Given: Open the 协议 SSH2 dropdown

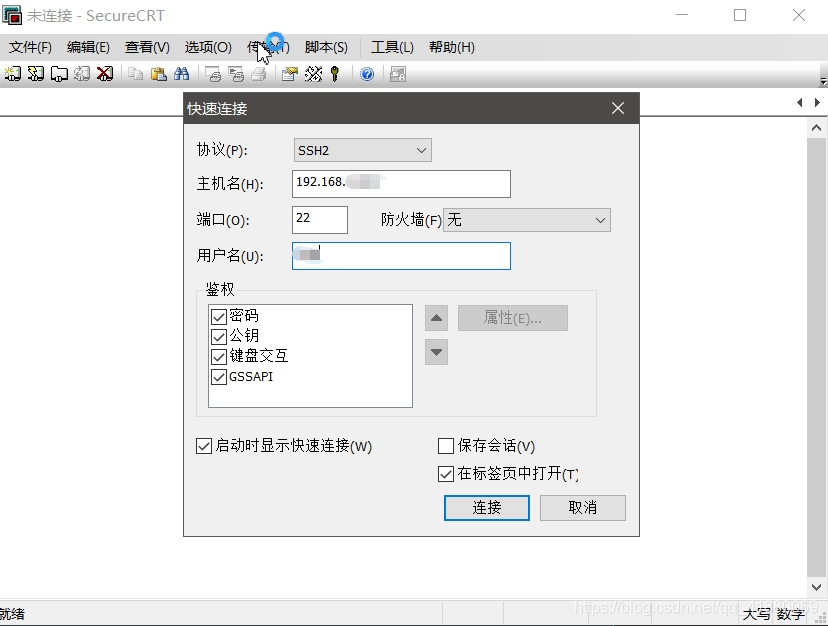Looking at the screenshot, I should [x=362, y=150].
